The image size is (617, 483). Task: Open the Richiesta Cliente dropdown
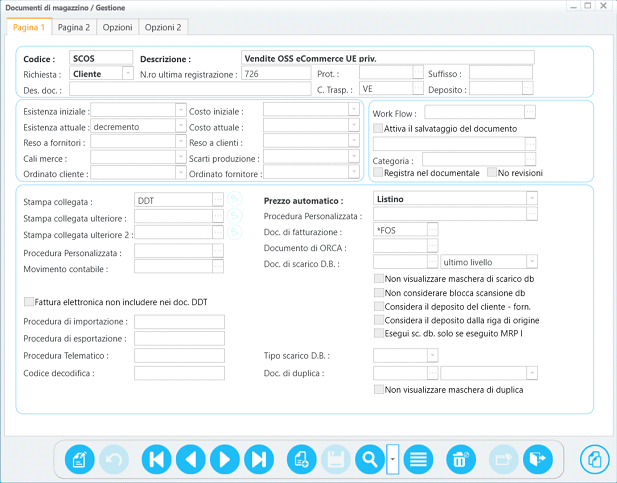[128, 73]
